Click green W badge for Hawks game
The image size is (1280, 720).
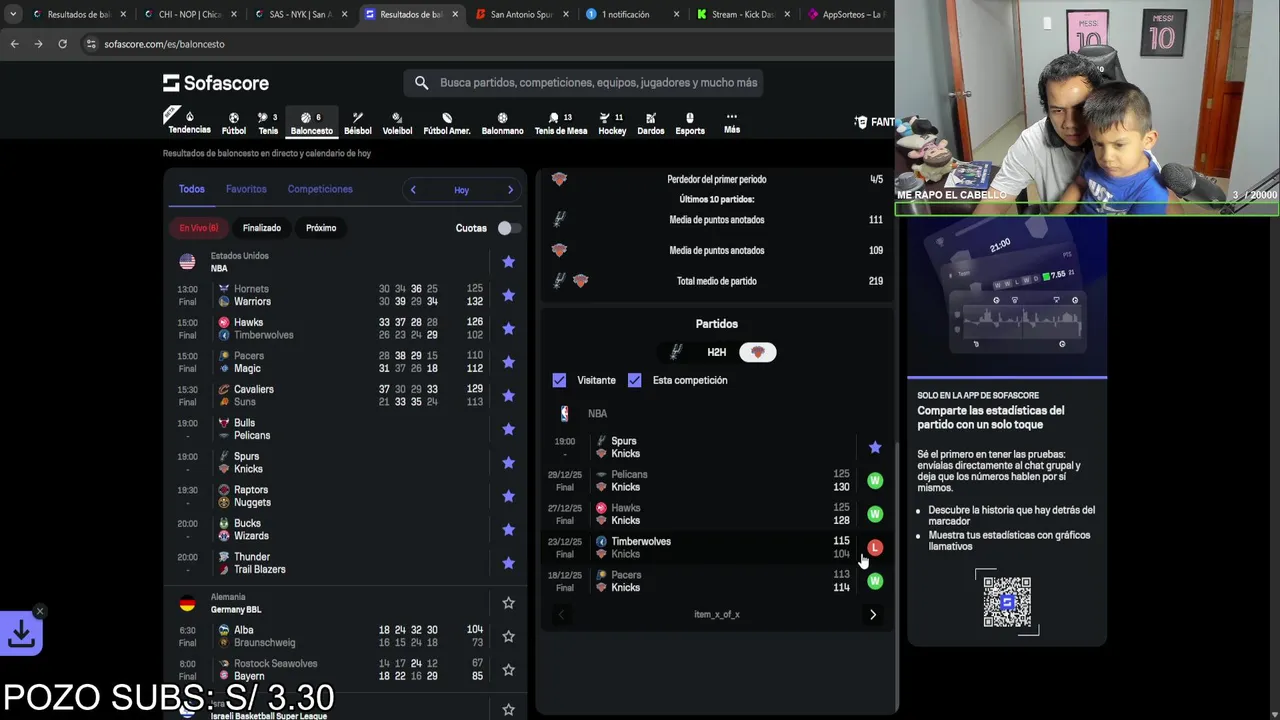click(875, 514)
